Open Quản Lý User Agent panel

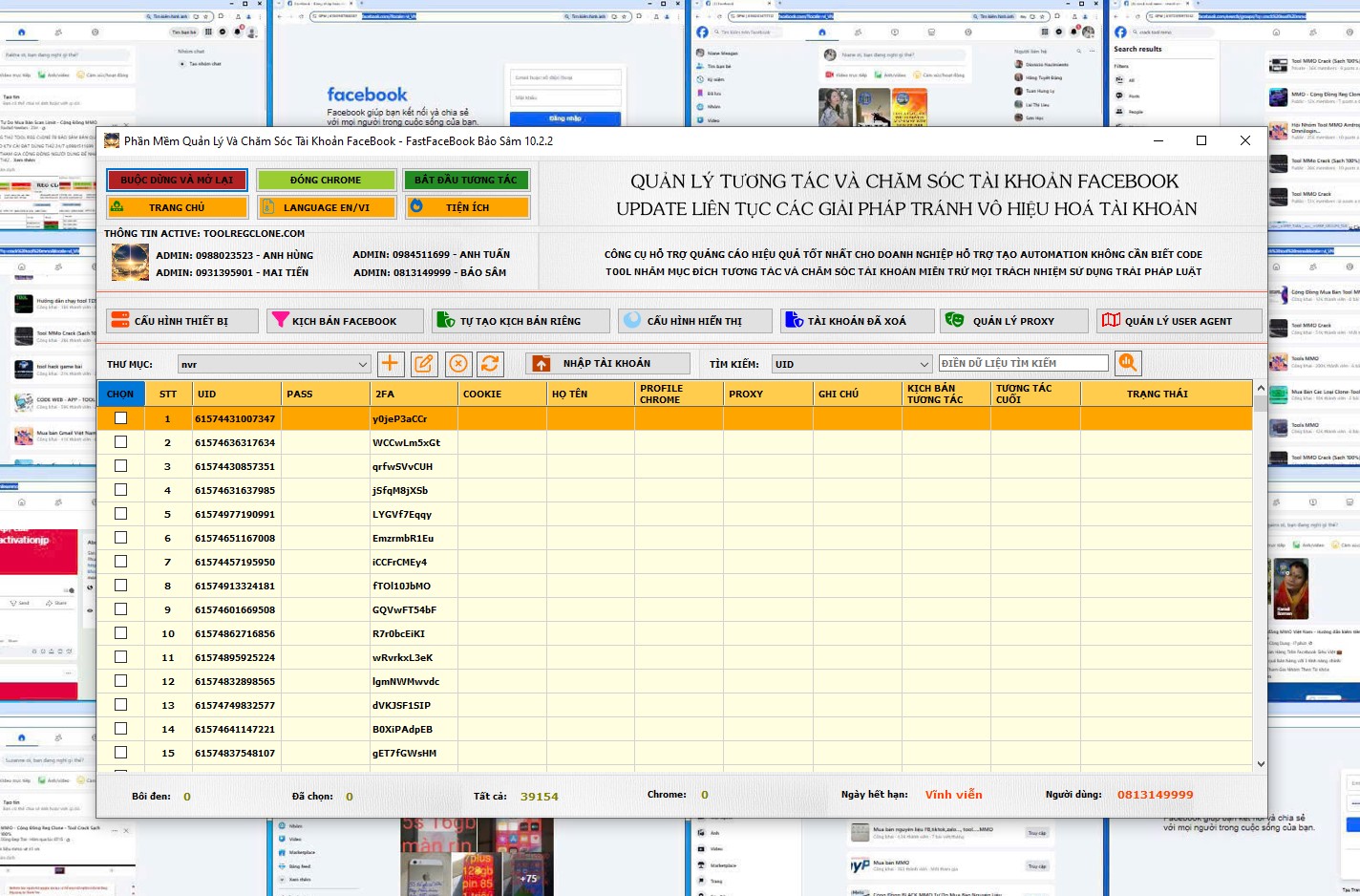pyautogui.click(x=1179, y=321)
